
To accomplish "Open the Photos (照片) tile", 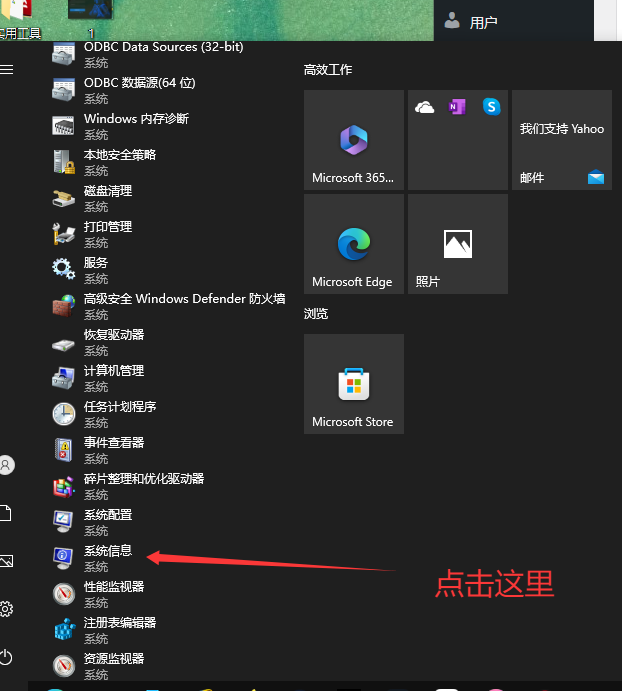I will point(458,244).
